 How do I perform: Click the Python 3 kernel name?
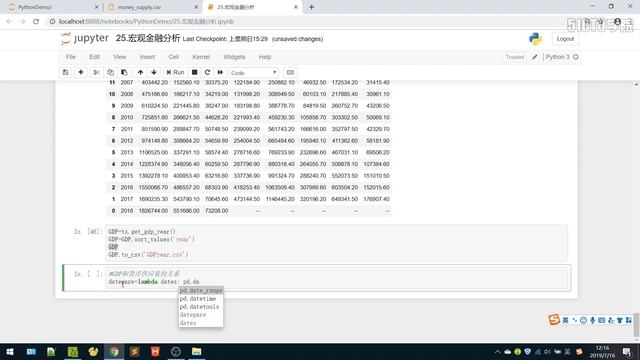coord(557,57)
